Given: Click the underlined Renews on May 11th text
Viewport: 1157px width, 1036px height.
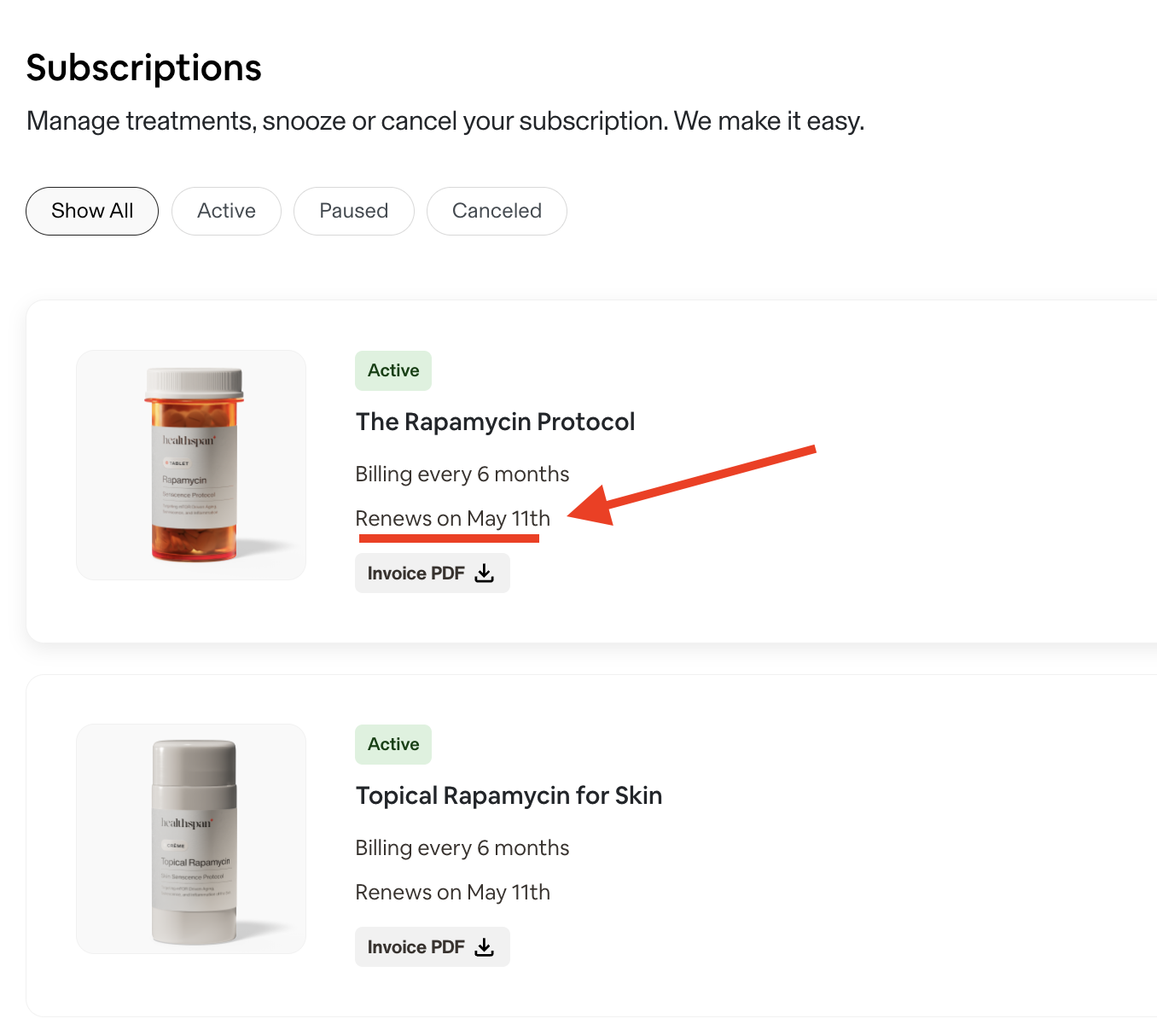Looking at the screenshot, I should click(x=452, y=519).
